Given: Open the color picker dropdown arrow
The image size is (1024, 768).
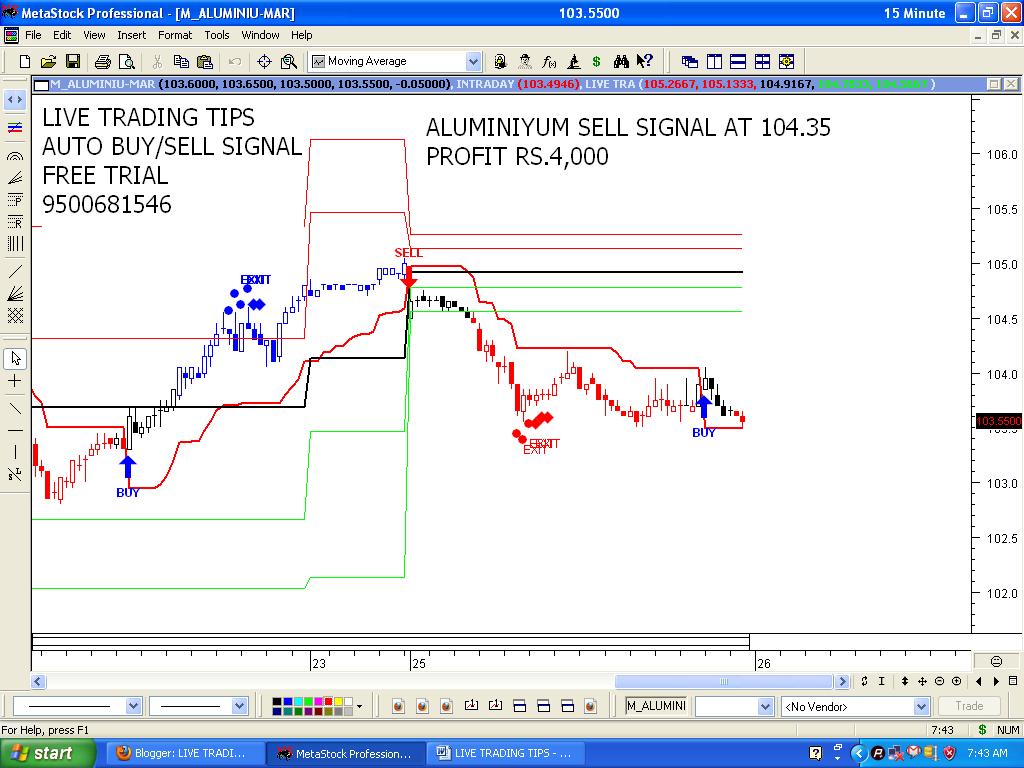Looking at the screenshot, I should pyautogui.click(x=360, y=706).
